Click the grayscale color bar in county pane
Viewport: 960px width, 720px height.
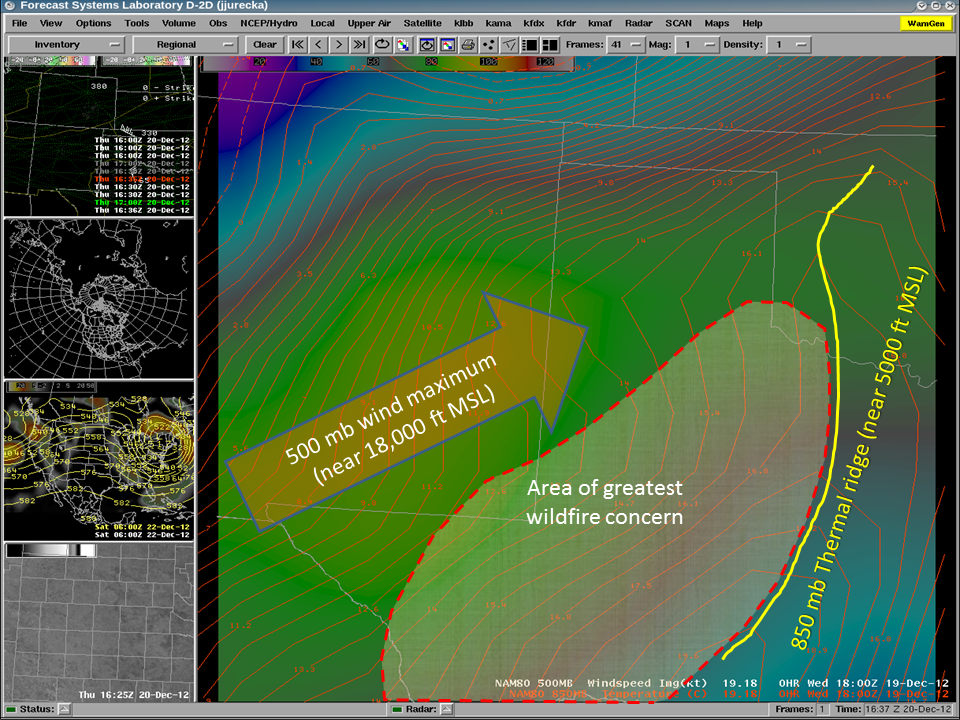(x=51, y=550)
